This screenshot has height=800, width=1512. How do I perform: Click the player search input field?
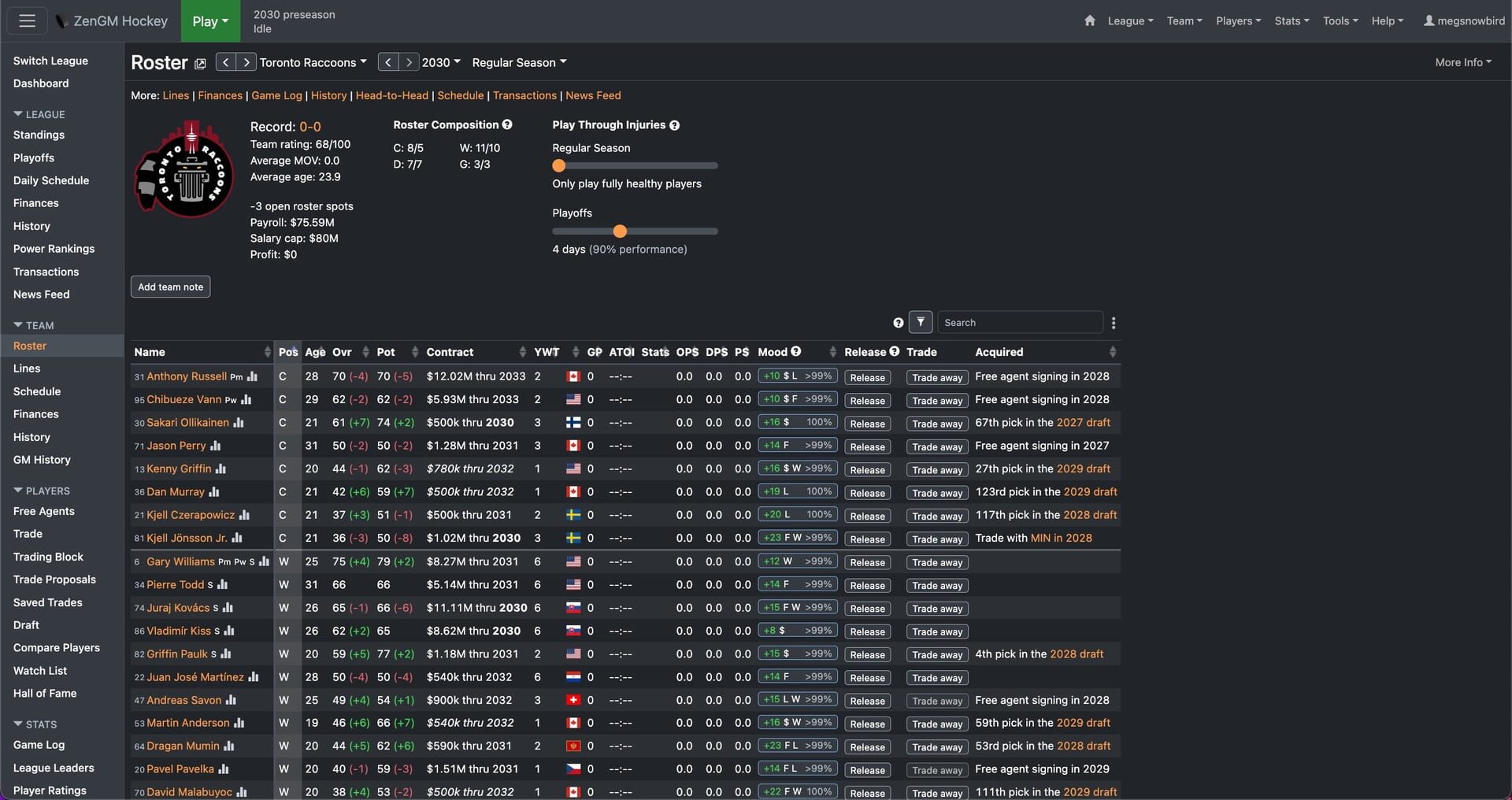tap(1020, 322)
